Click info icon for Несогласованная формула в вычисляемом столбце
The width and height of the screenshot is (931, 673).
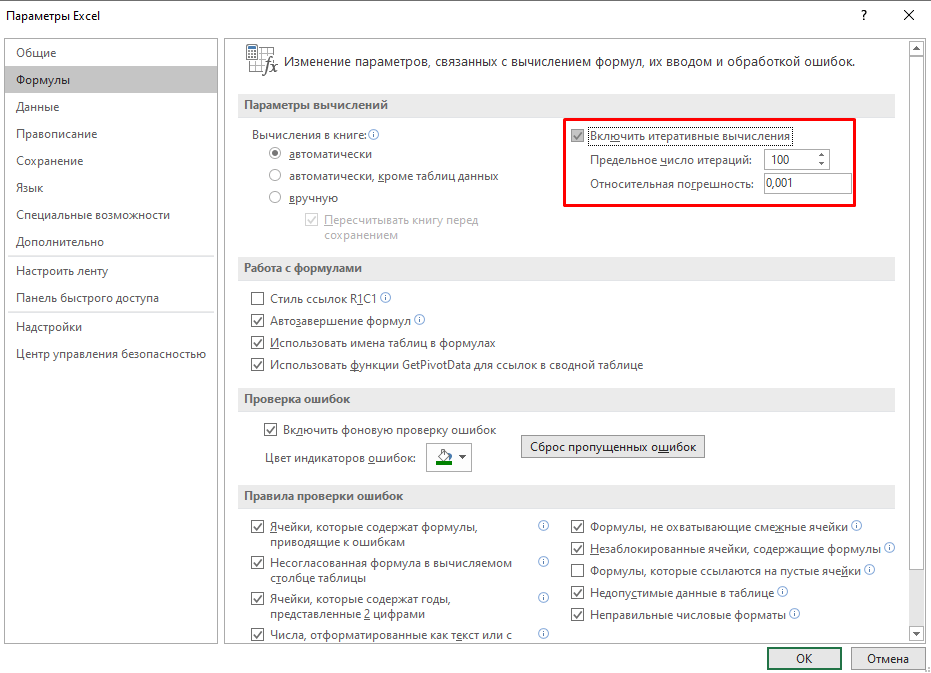543,562
